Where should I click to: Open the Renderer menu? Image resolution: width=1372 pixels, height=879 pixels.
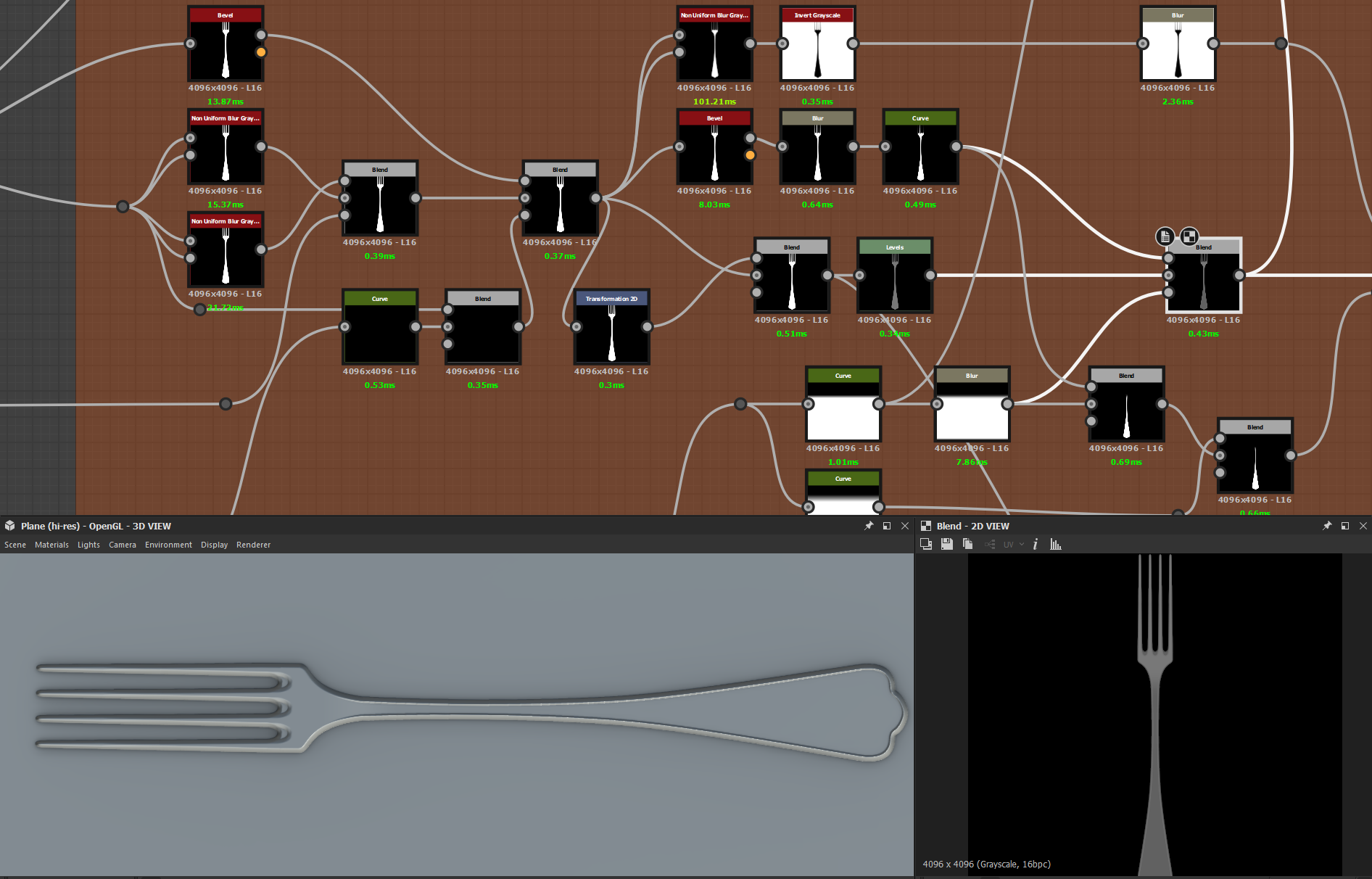253,545
